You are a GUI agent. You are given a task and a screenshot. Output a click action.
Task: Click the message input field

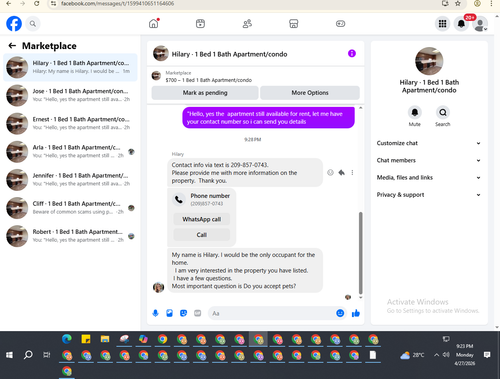point(273,313)
